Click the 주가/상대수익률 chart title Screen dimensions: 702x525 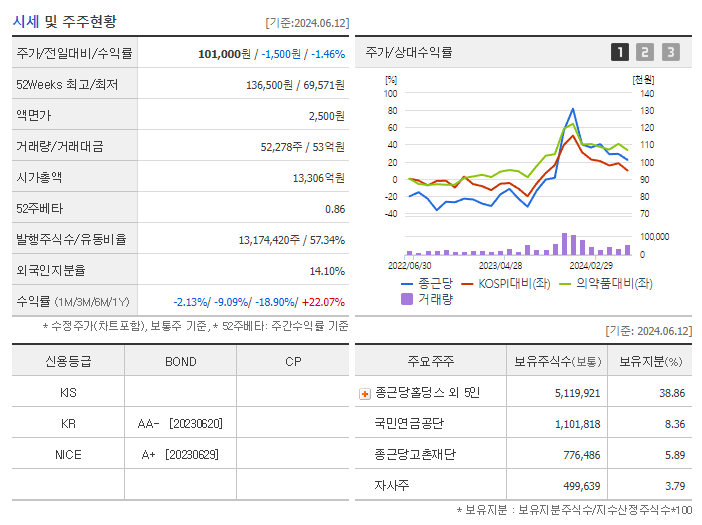pos(409,52)
